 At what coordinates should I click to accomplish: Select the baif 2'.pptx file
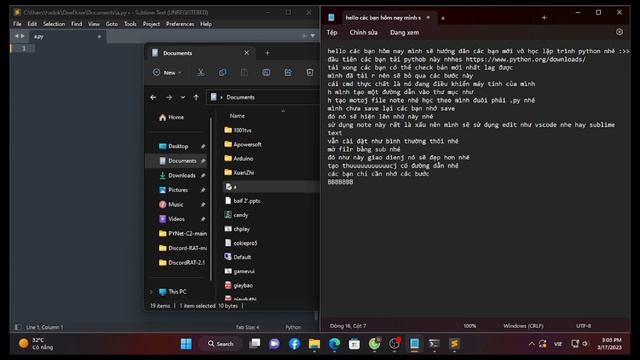pos(242,201)
